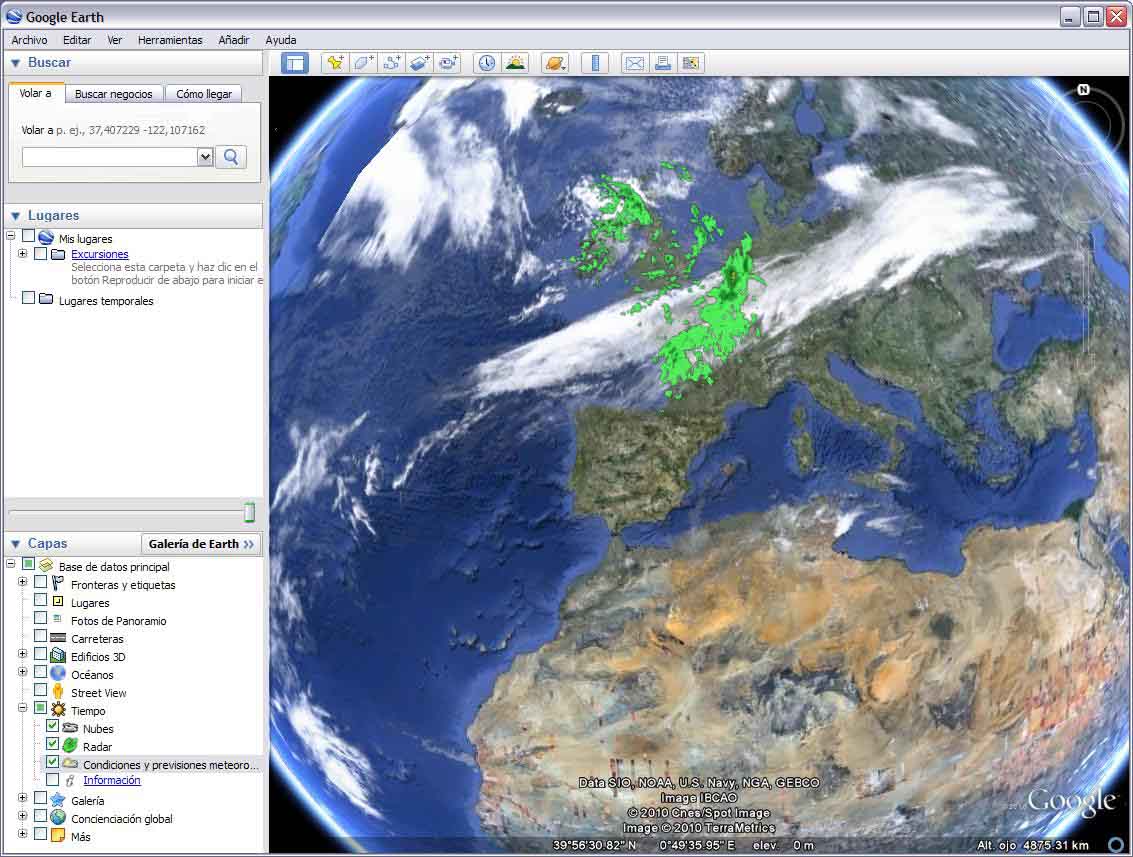The width and height of the screenshot is (1133, 857).
Task: Switch to Buscar negocios tab
Action: (x=113, y=94)
